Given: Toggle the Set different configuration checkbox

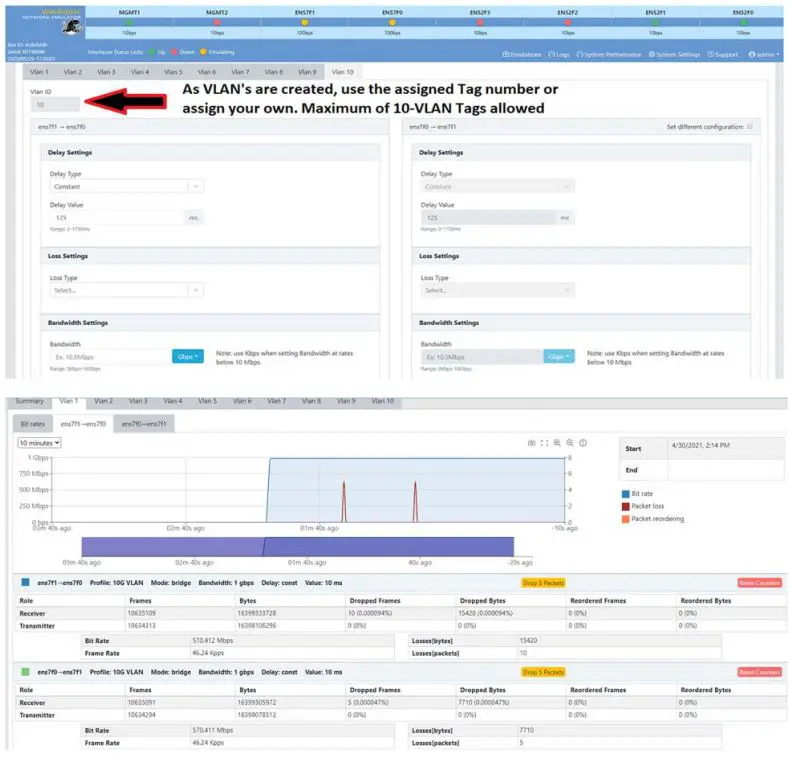Looking at the screenshot, I should (x=750, y=127).
